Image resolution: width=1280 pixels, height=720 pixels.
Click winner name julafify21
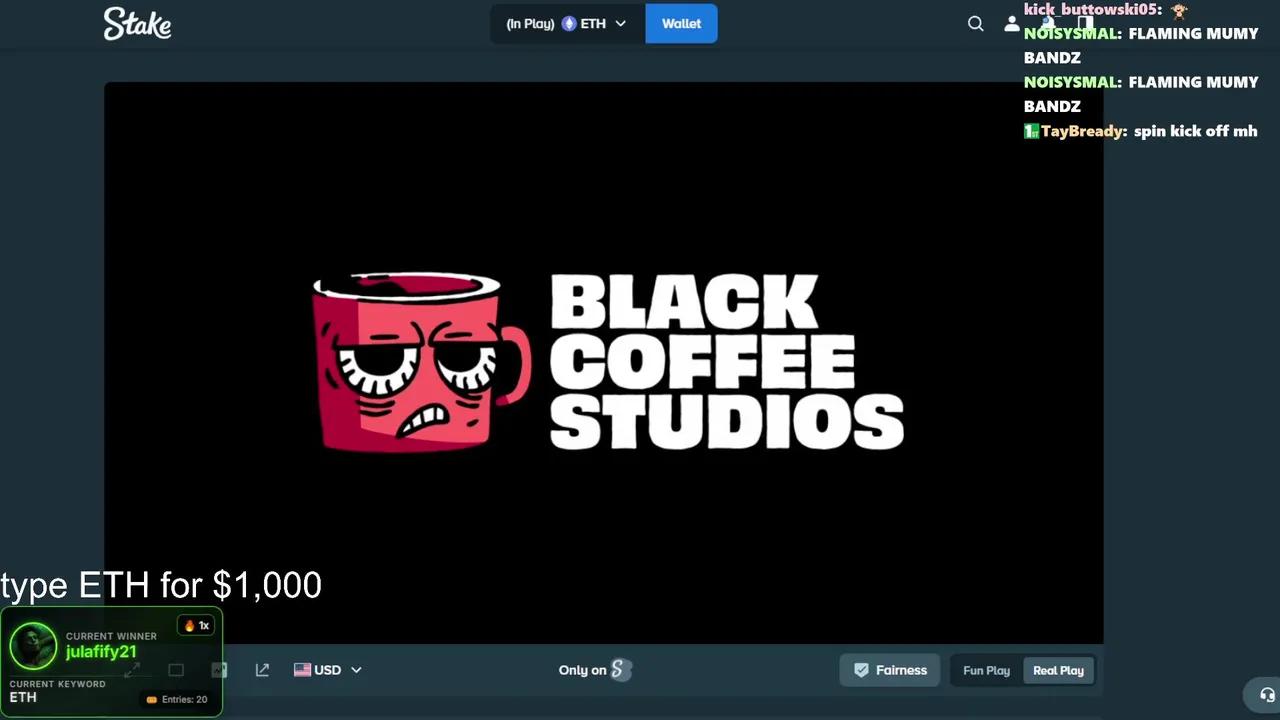click(x=101, y=652)
